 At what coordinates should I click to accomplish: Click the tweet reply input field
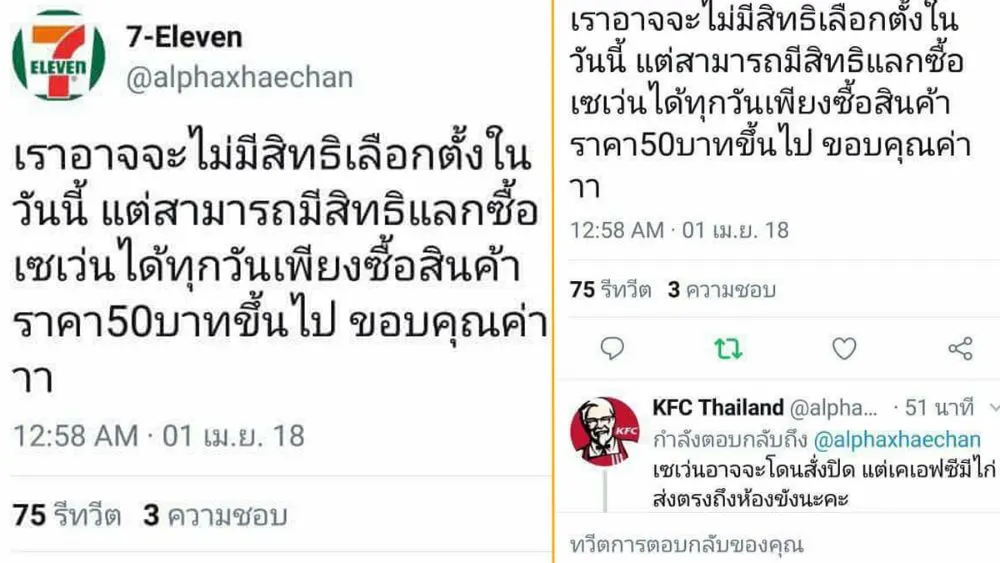[x=778, y=545]
